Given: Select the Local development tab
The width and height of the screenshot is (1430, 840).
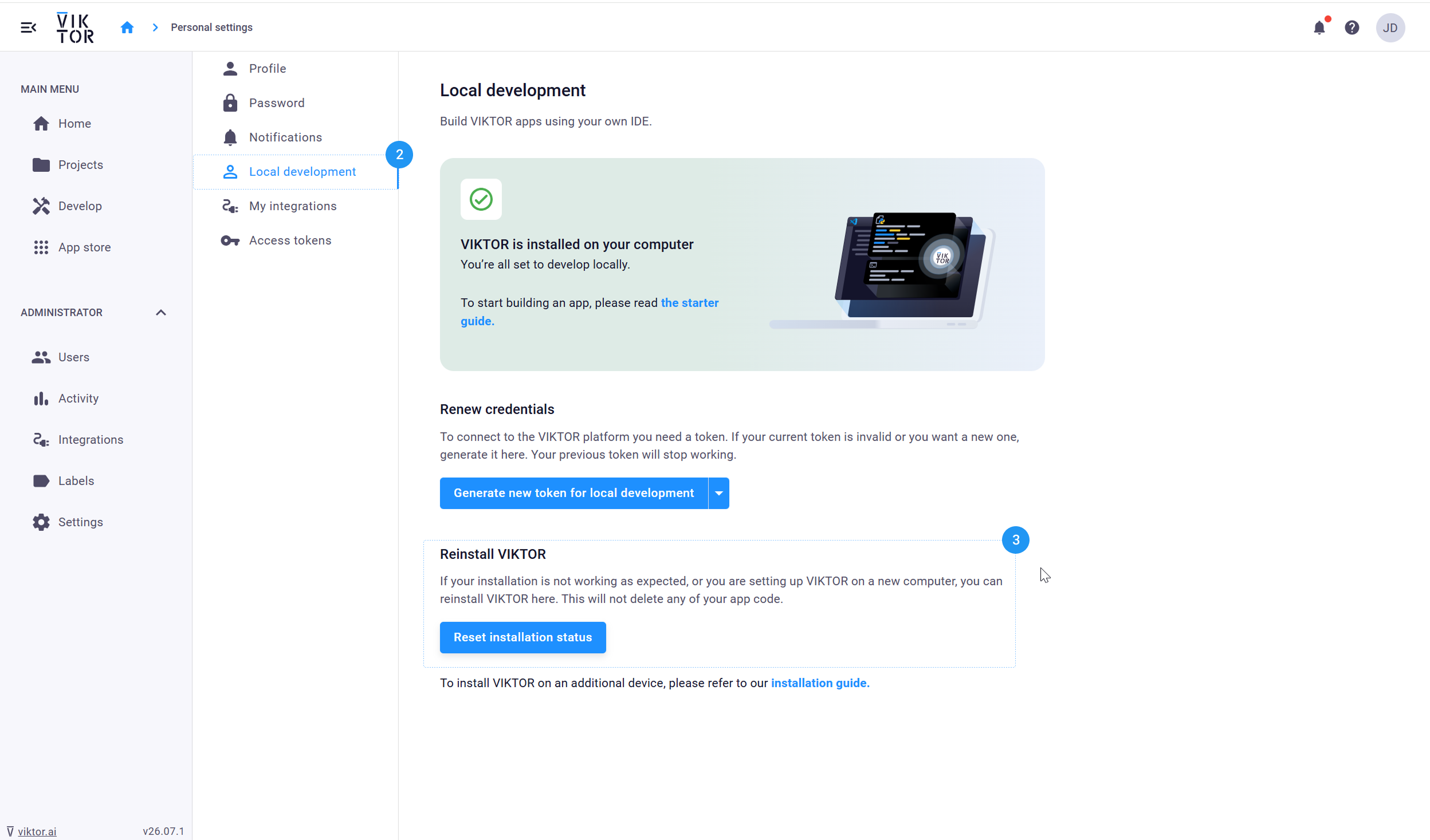Looking at the screenshot, I should [296, 172].
